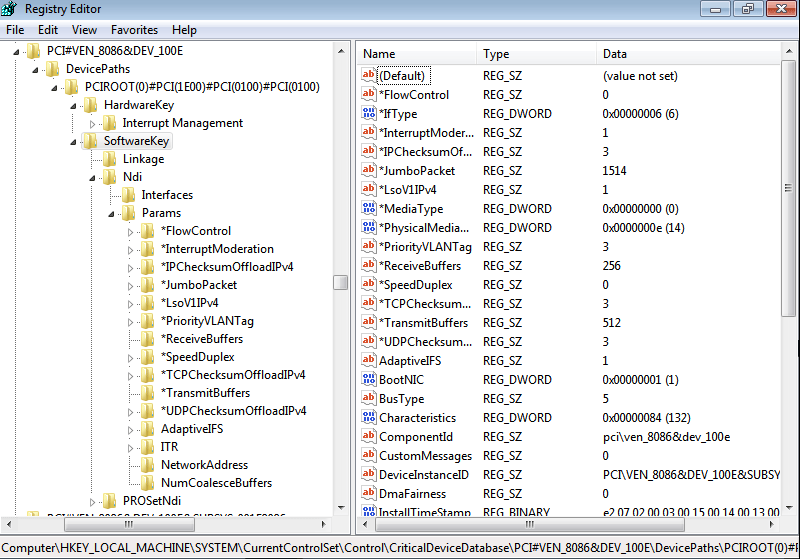Image resolution: width=800 pixels, height=559 pixels.
Task: Click the binary icon beside MediaType value
Action: (x=368, y=209)
